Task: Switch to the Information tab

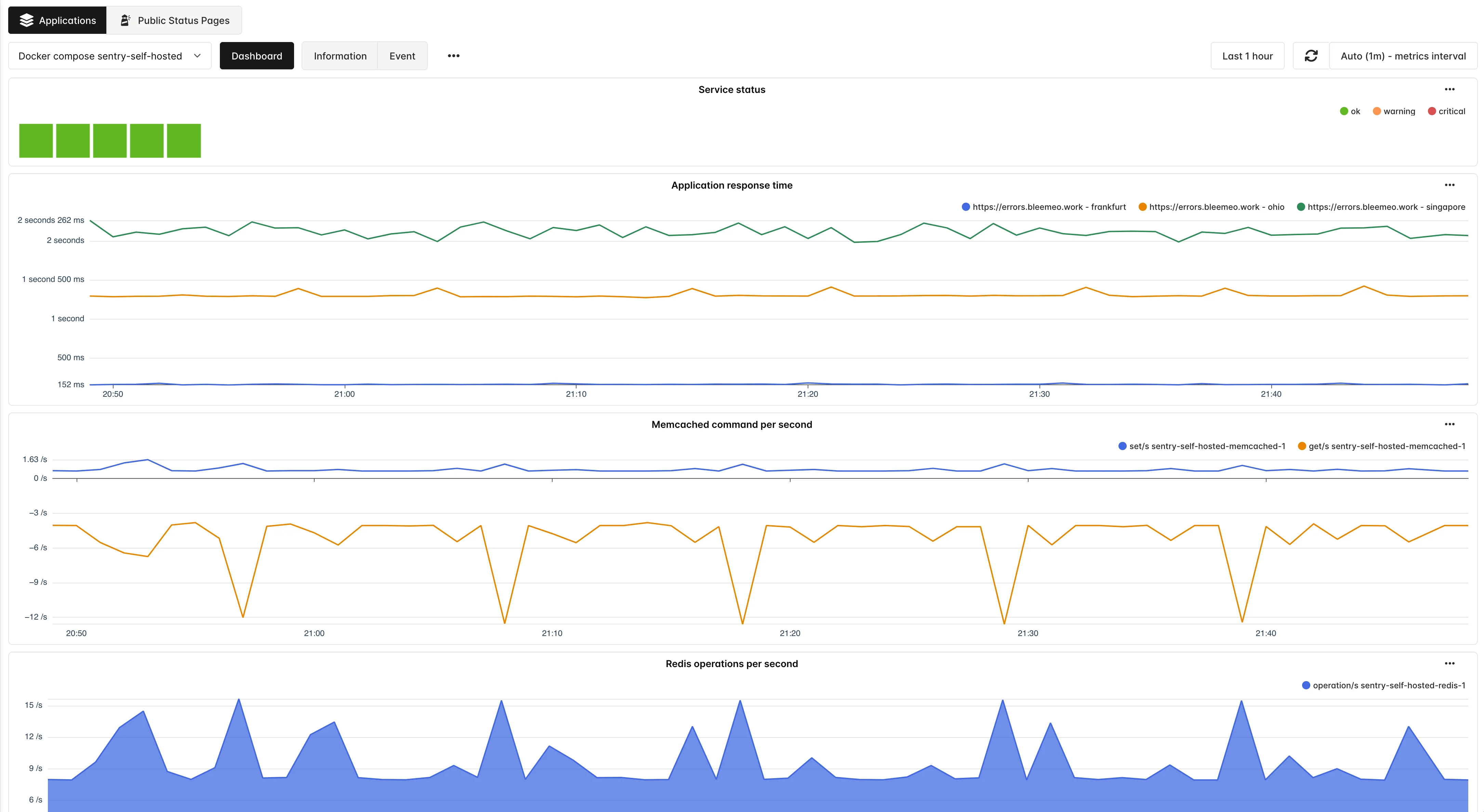Action: point(340,55)
